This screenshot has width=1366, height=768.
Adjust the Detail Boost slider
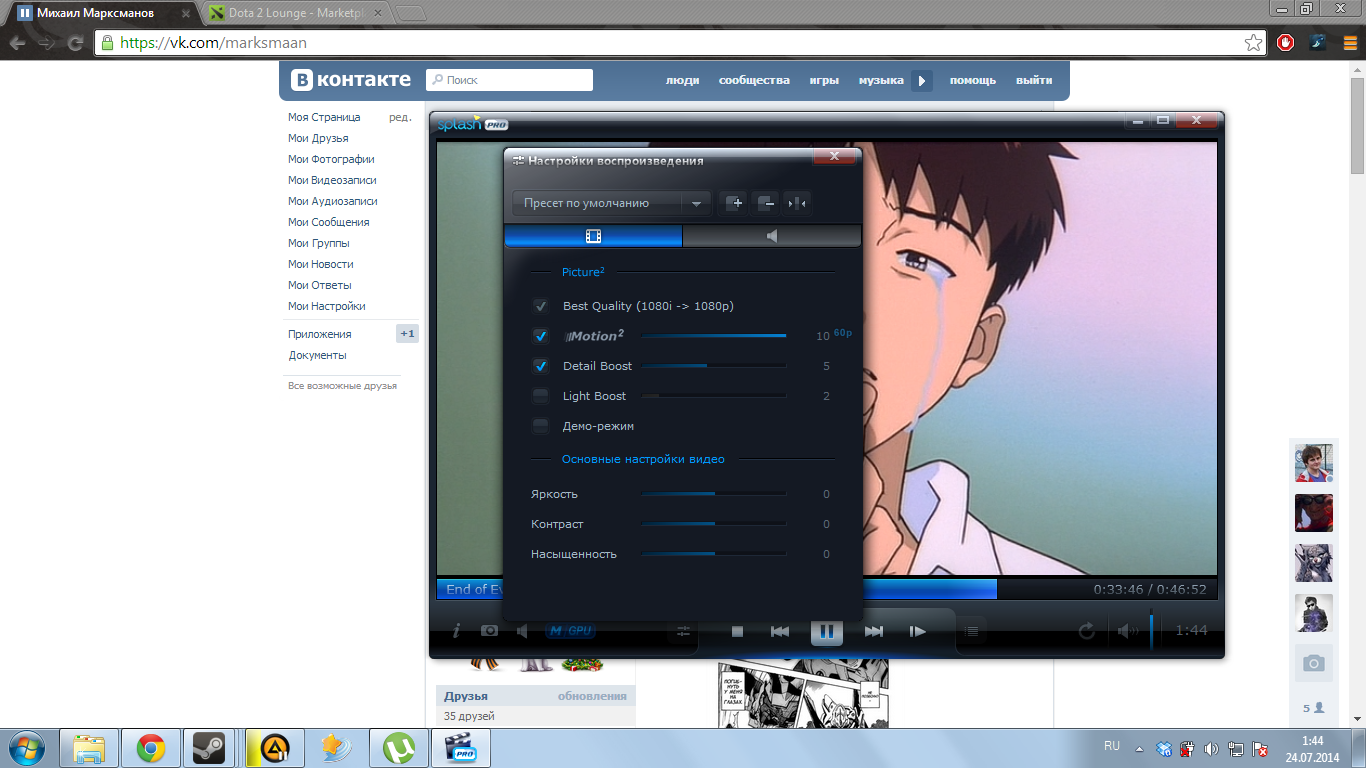(x=713, y=366)
